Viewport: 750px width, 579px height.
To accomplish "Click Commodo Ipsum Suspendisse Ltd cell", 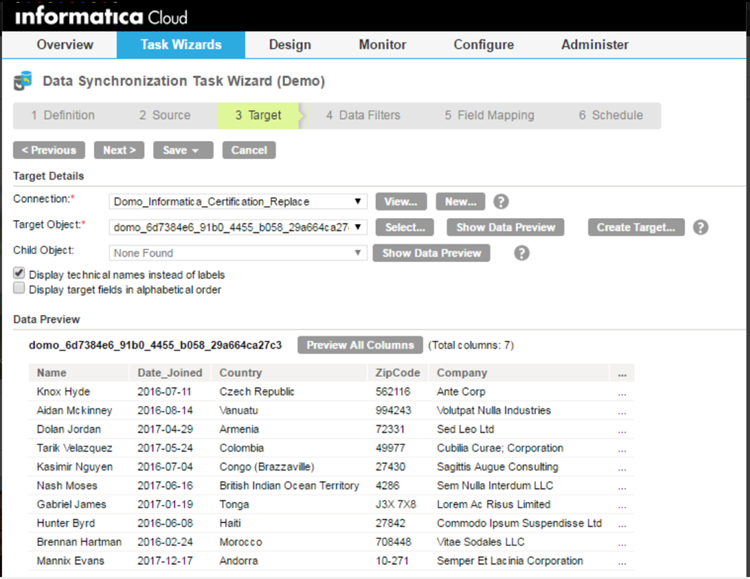I will tap(519, 523).
